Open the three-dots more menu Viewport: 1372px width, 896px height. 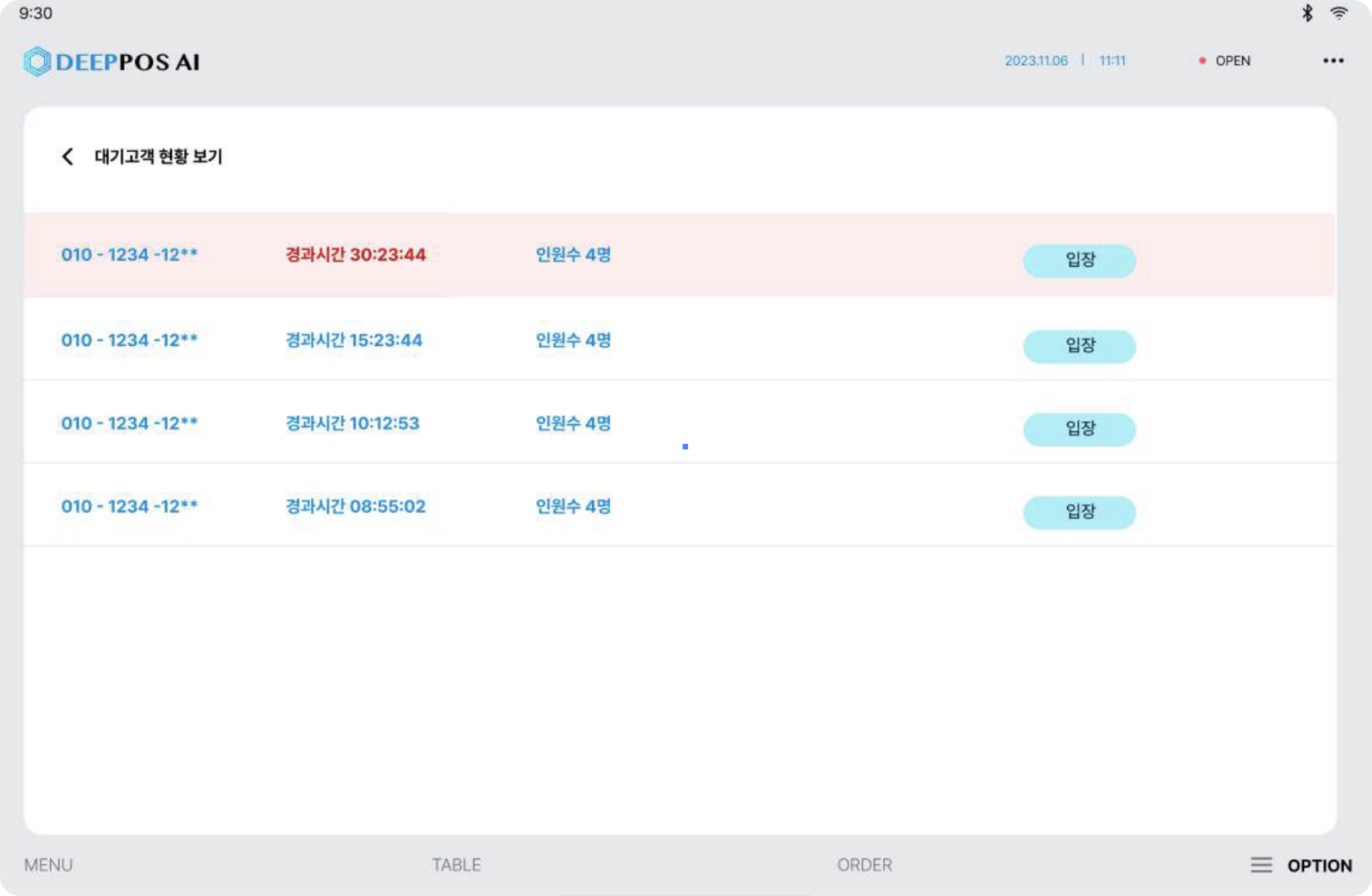(1332, 61)
